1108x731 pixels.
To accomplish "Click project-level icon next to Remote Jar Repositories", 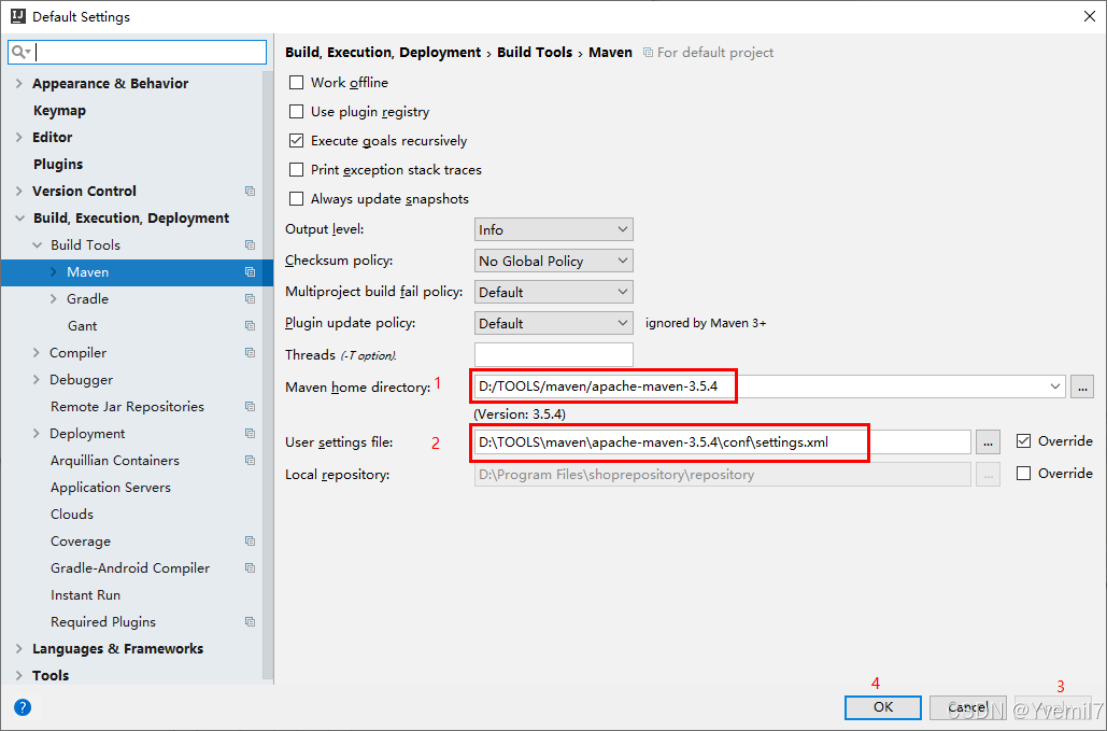I will (250, 406).
